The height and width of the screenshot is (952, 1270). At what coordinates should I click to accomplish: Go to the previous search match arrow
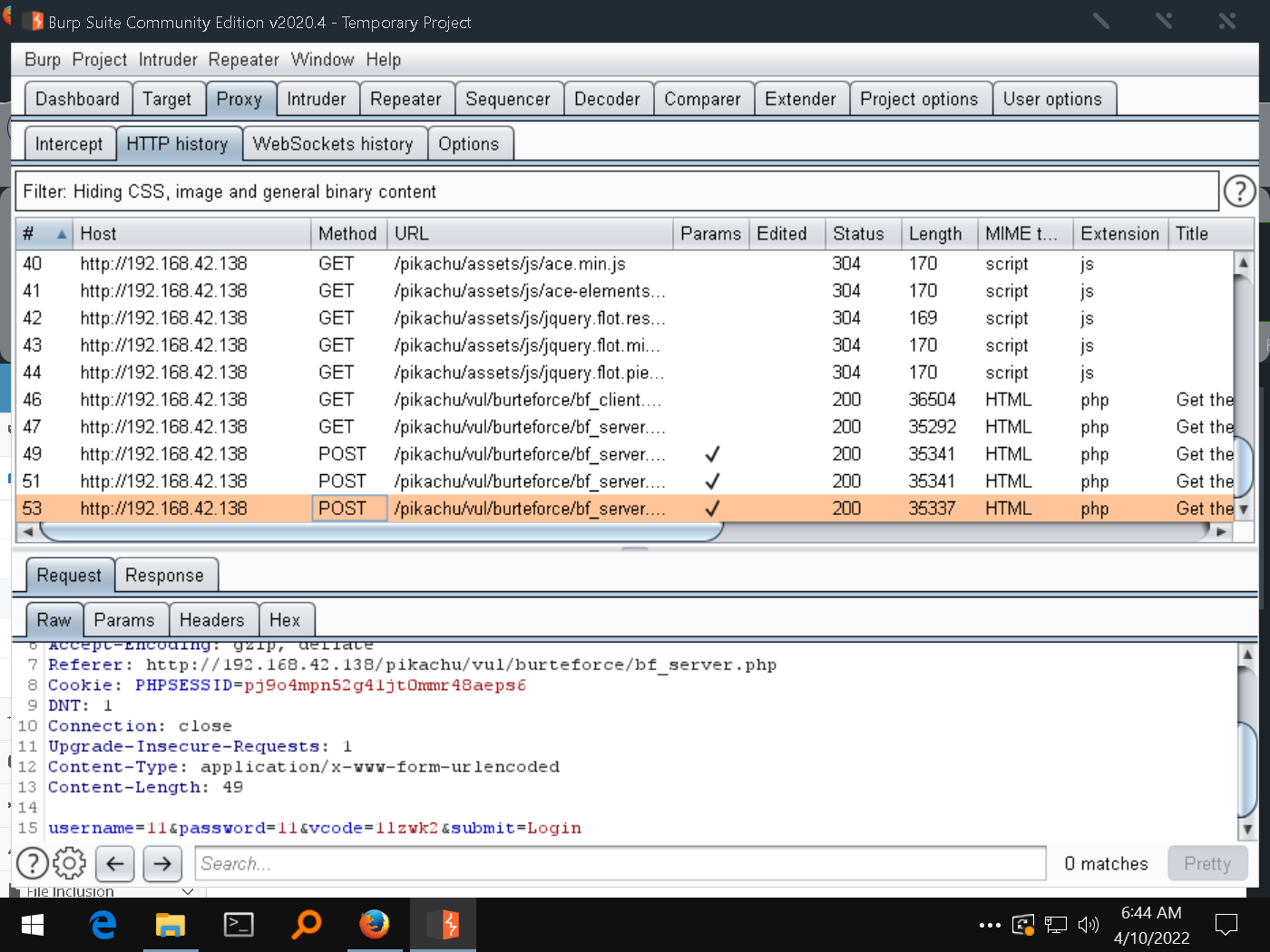pyautogui.click(x=115, y=863)
